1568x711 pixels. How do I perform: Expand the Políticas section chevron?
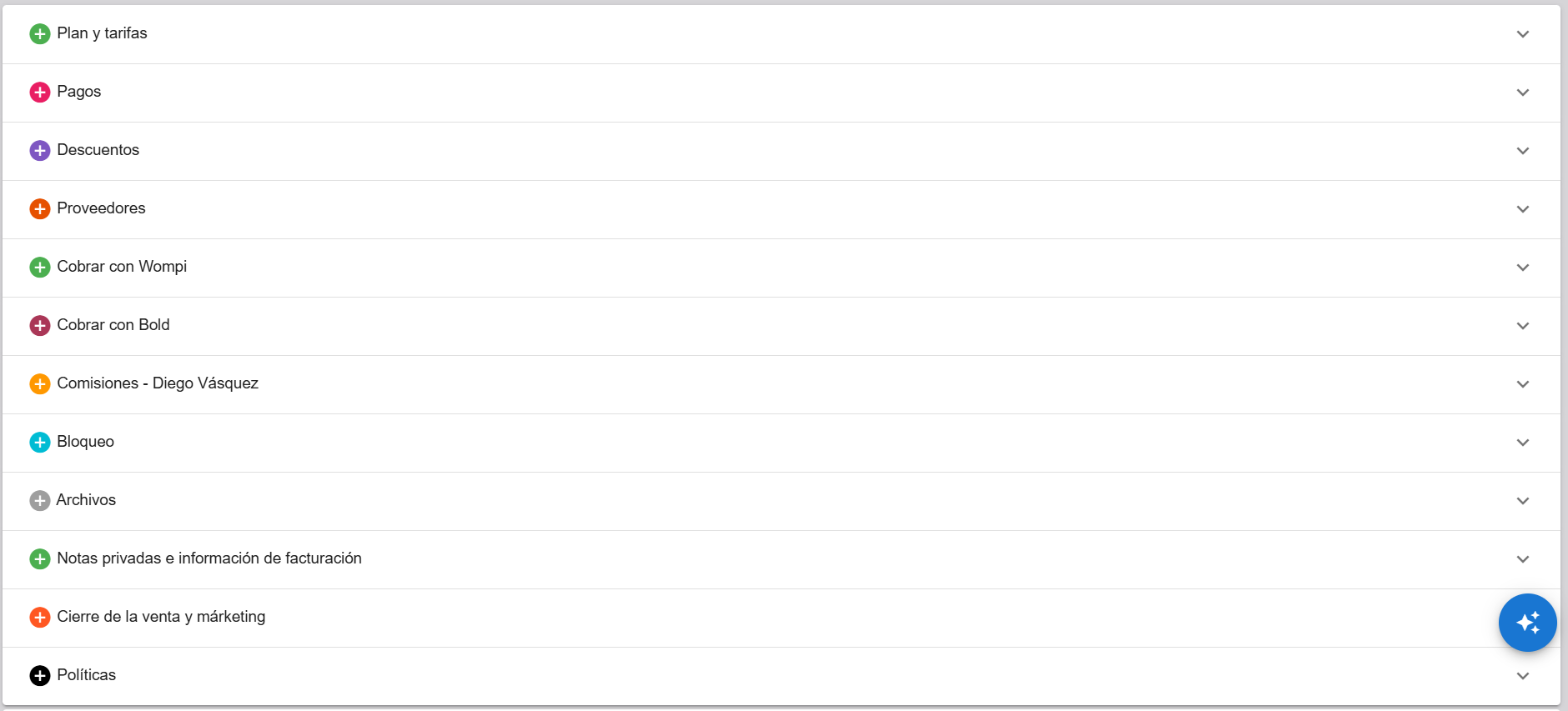(x=1523, y=675)
